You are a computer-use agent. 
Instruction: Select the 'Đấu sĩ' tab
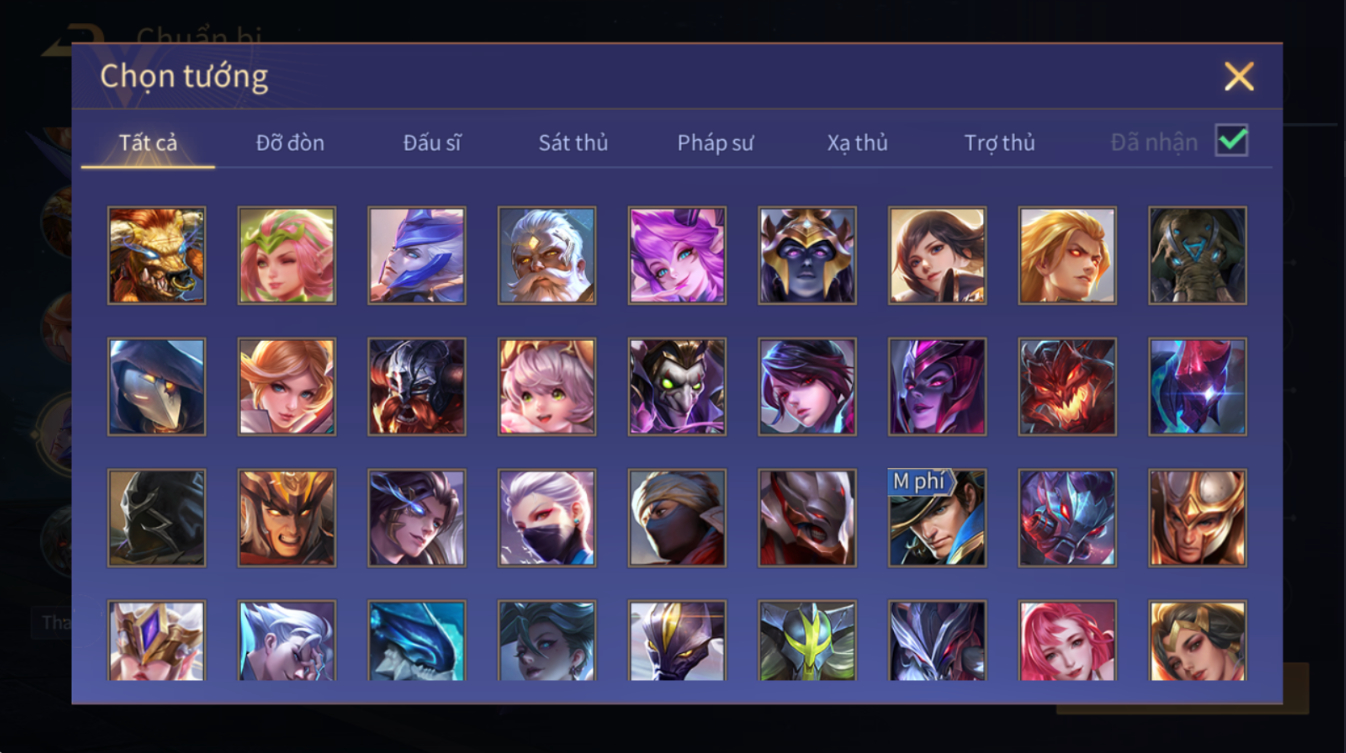[432, 143]
